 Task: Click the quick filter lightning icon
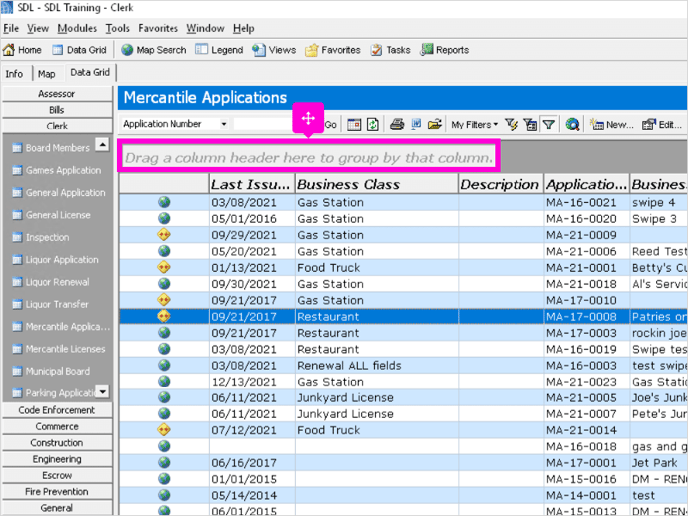click(511, 125)
